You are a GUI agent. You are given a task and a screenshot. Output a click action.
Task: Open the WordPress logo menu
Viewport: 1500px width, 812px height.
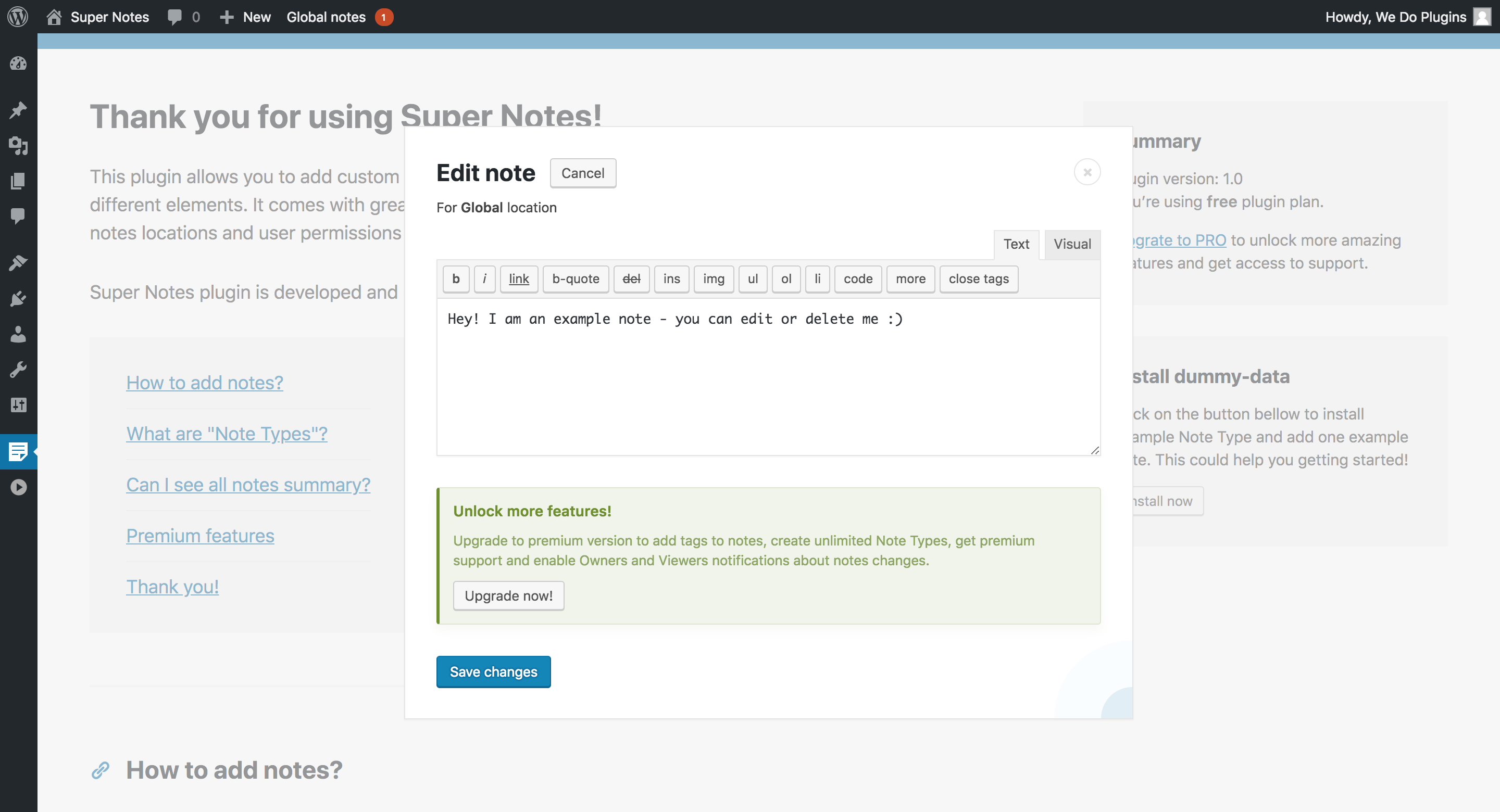click(18, 16)
